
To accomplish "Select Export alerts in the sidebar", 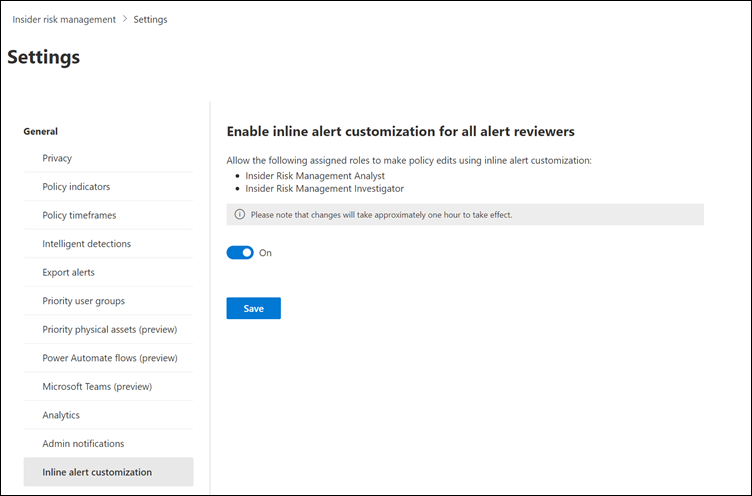I will [68, 272].
